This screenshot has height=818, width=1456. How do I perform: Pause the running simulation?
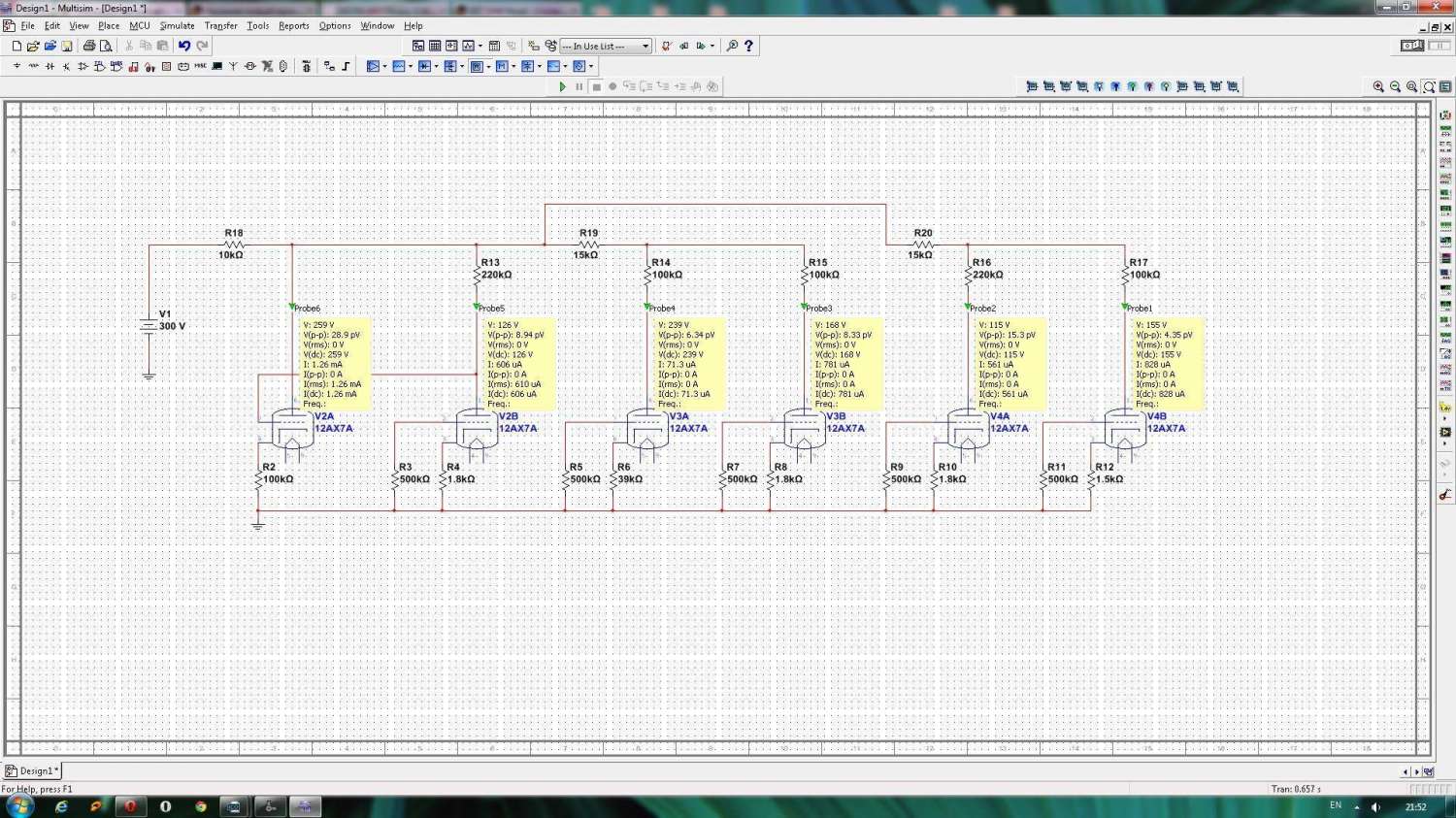tap(579, 86)
